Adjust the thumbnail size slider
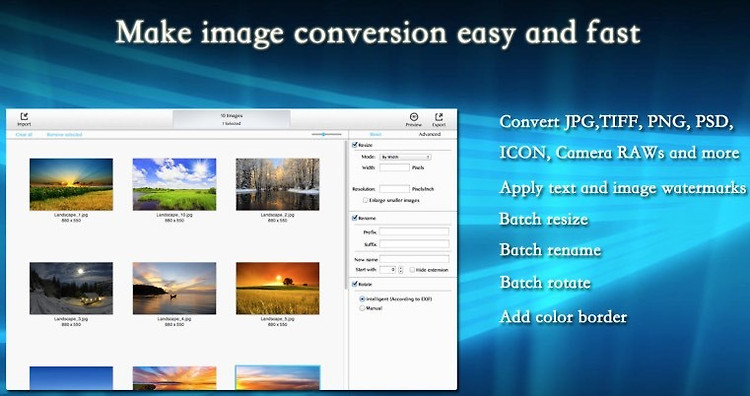This screenshot has height=396, width=750. [x=327, y=134]
